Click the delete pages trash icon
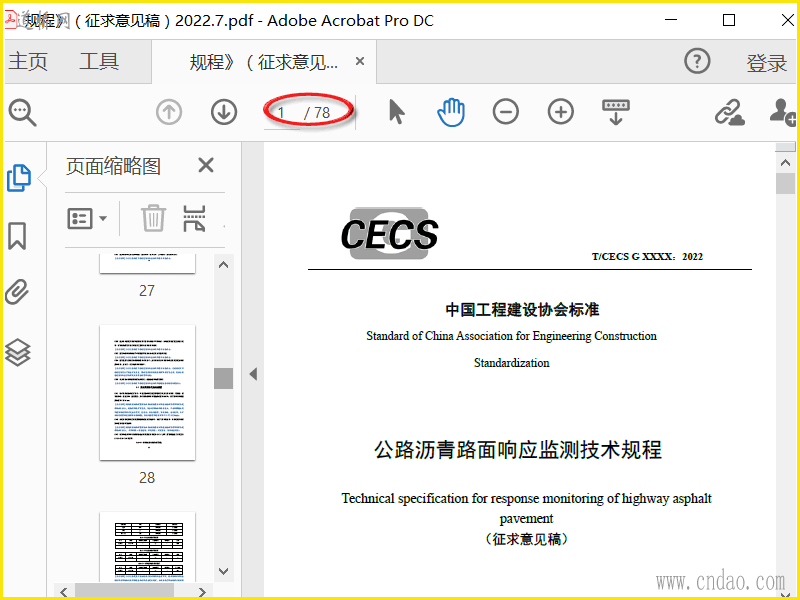 click(x=153, y=218)
